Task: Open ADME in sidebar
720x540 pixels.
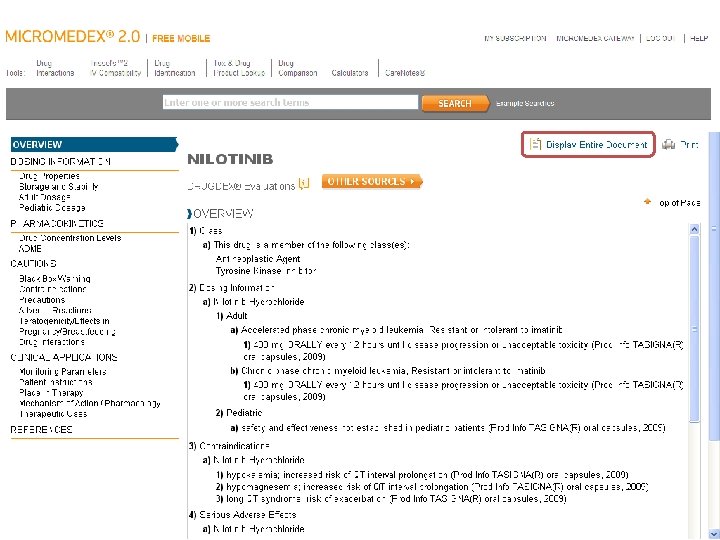Action: pos(30,248)
